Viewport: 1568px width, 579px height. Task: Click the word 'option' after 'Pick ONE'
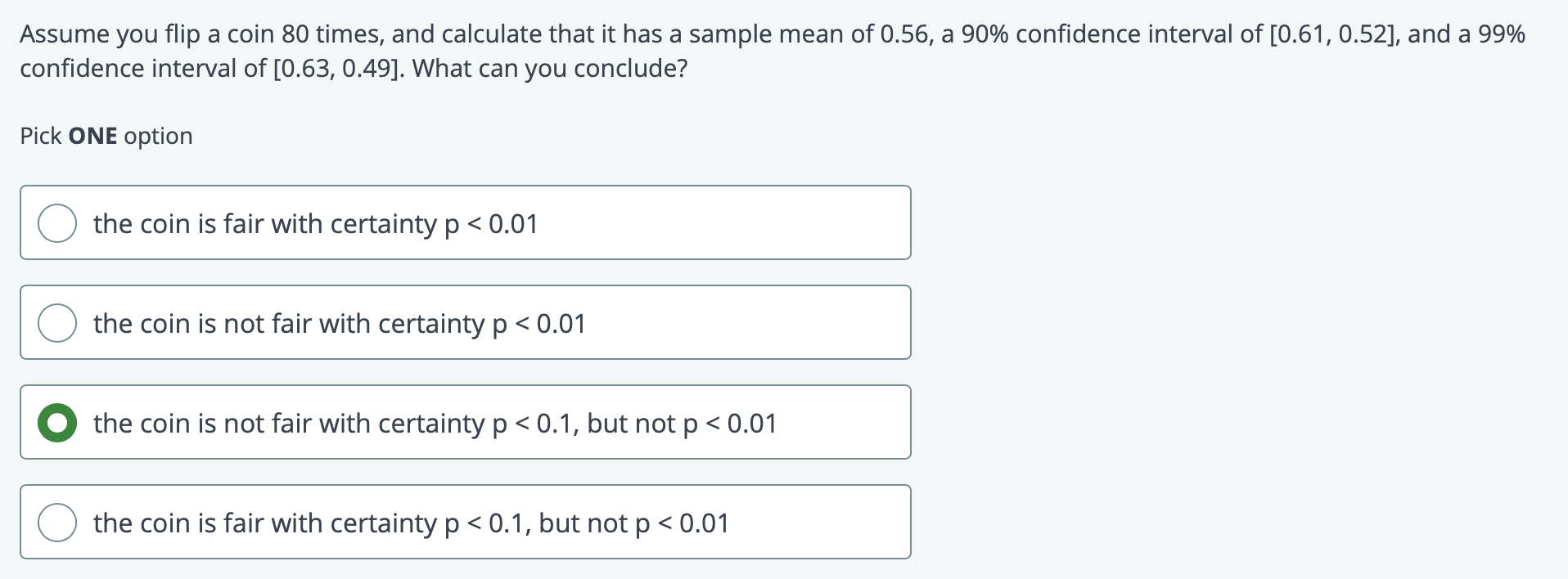pos(158,136)
